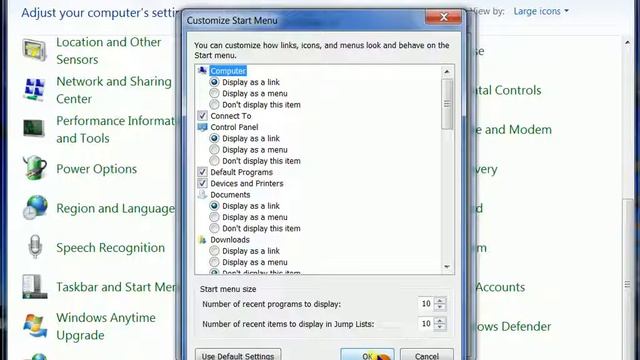Open the Speech Recognition microphone icon
Viewport: 640px width, 360px height.
coord(35,247)
